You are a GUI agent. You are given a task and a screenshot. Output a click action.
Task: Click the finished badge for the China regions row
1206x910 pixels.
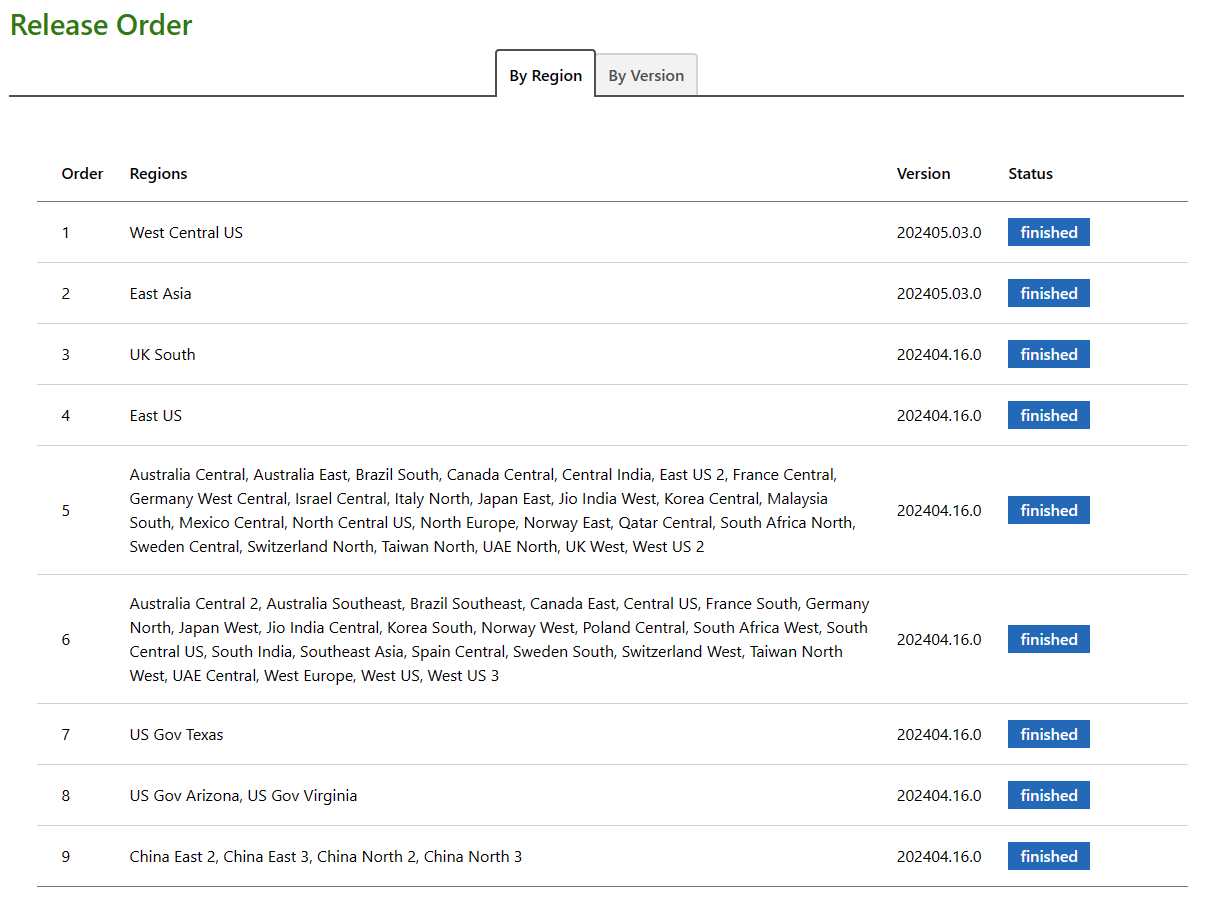pyautogui.click(x=1048, y=856)
